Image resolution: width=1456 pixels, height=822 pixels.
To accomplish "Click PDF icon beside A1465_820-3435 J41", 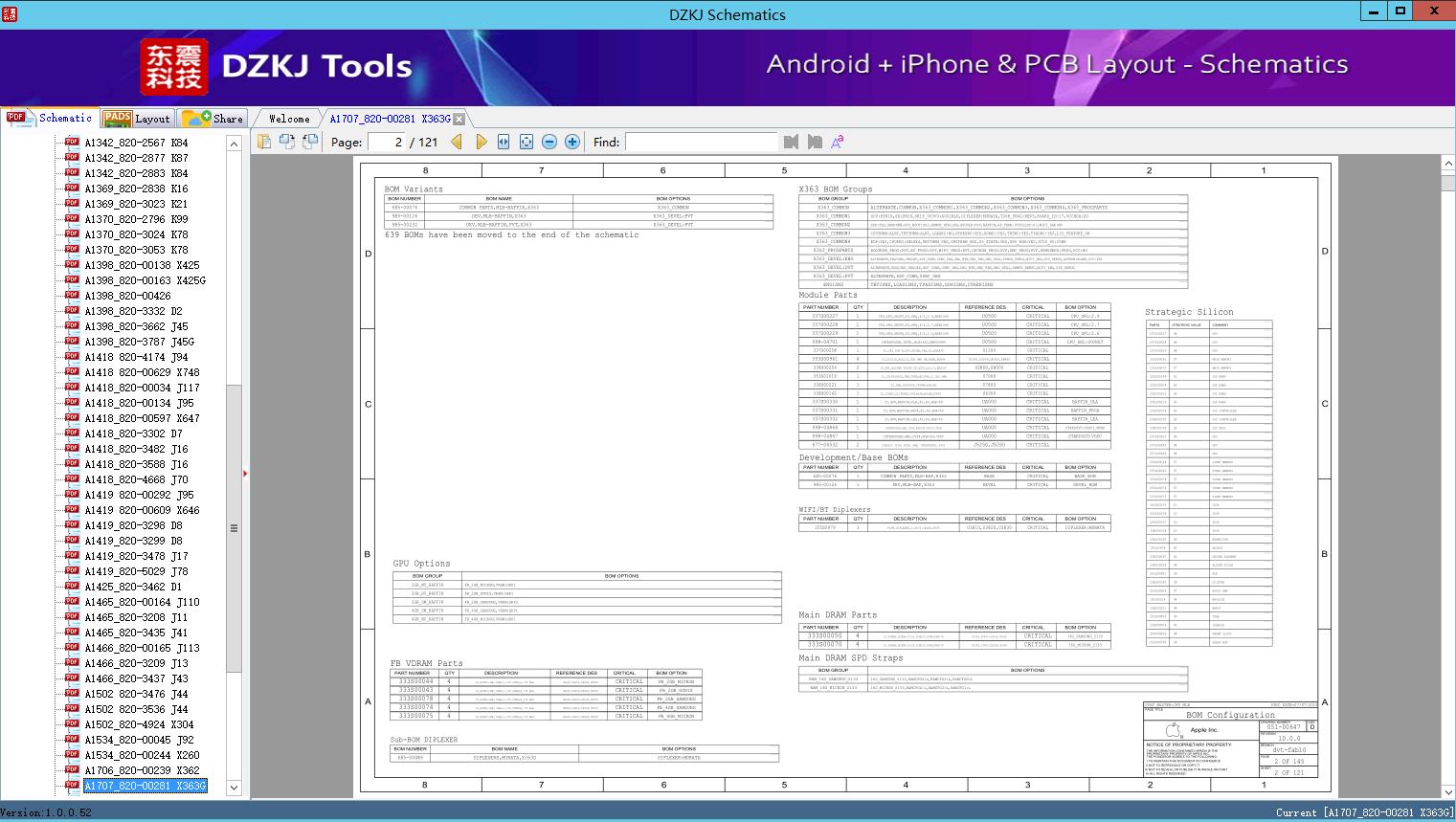I will pyautogui.click(x=72, y=632).
